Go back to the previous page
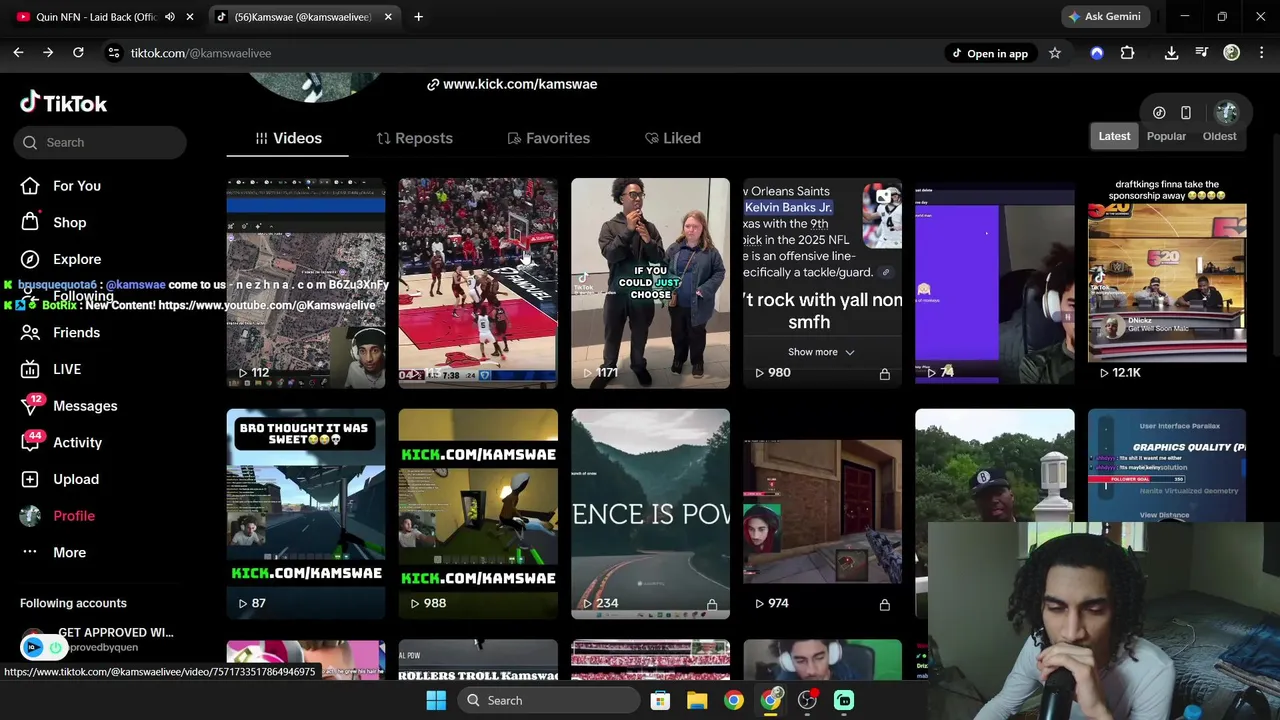 click(18, 53)
